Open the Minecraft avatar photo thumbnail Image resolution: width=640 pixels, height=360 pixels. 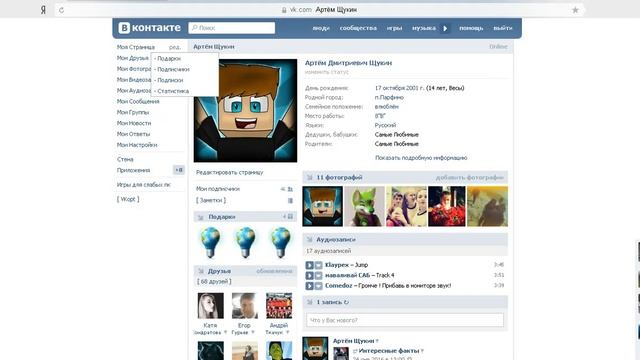pyautogui.click(x=322, y=207)
